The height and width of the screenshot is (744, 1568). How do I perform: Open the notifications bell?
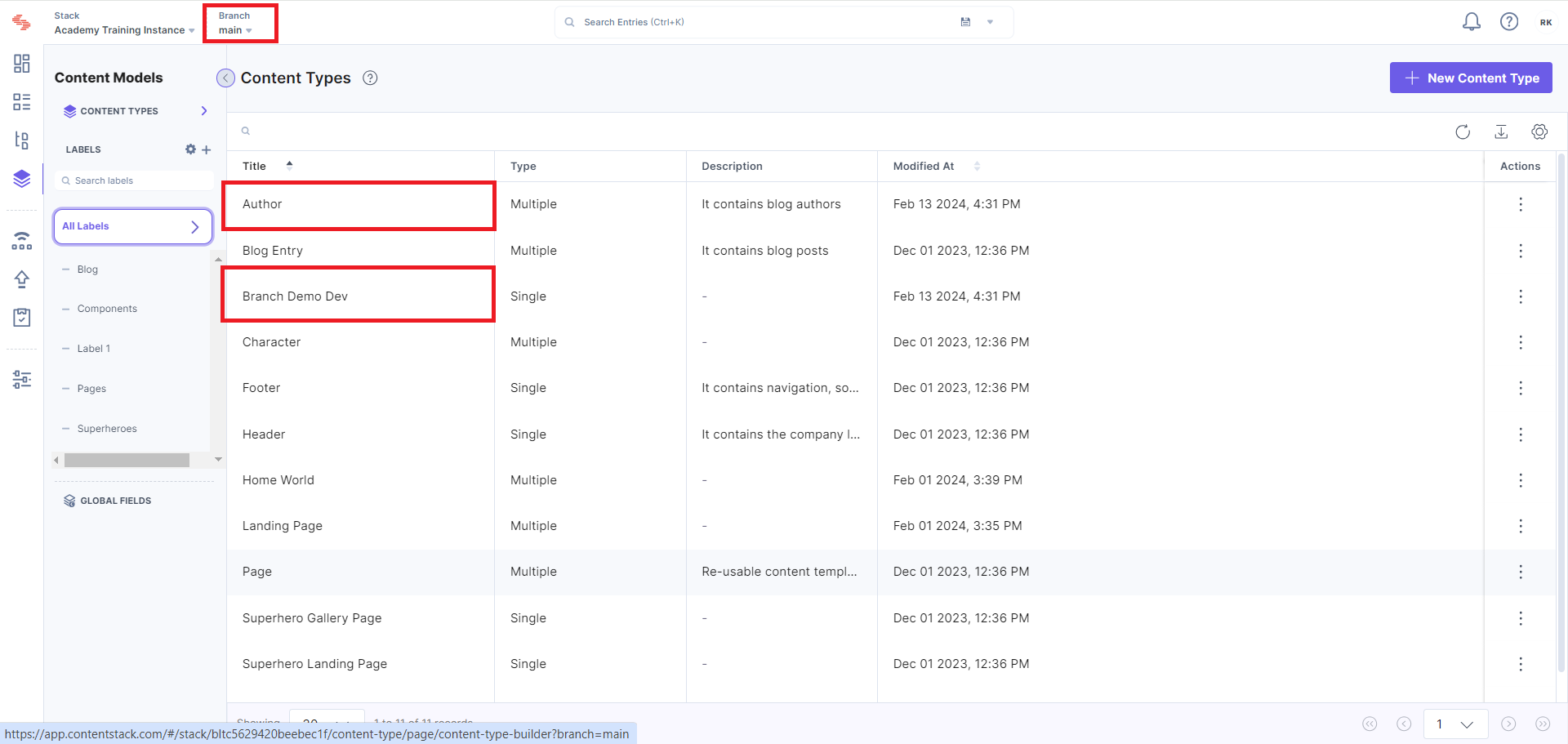pos(1472,22)
